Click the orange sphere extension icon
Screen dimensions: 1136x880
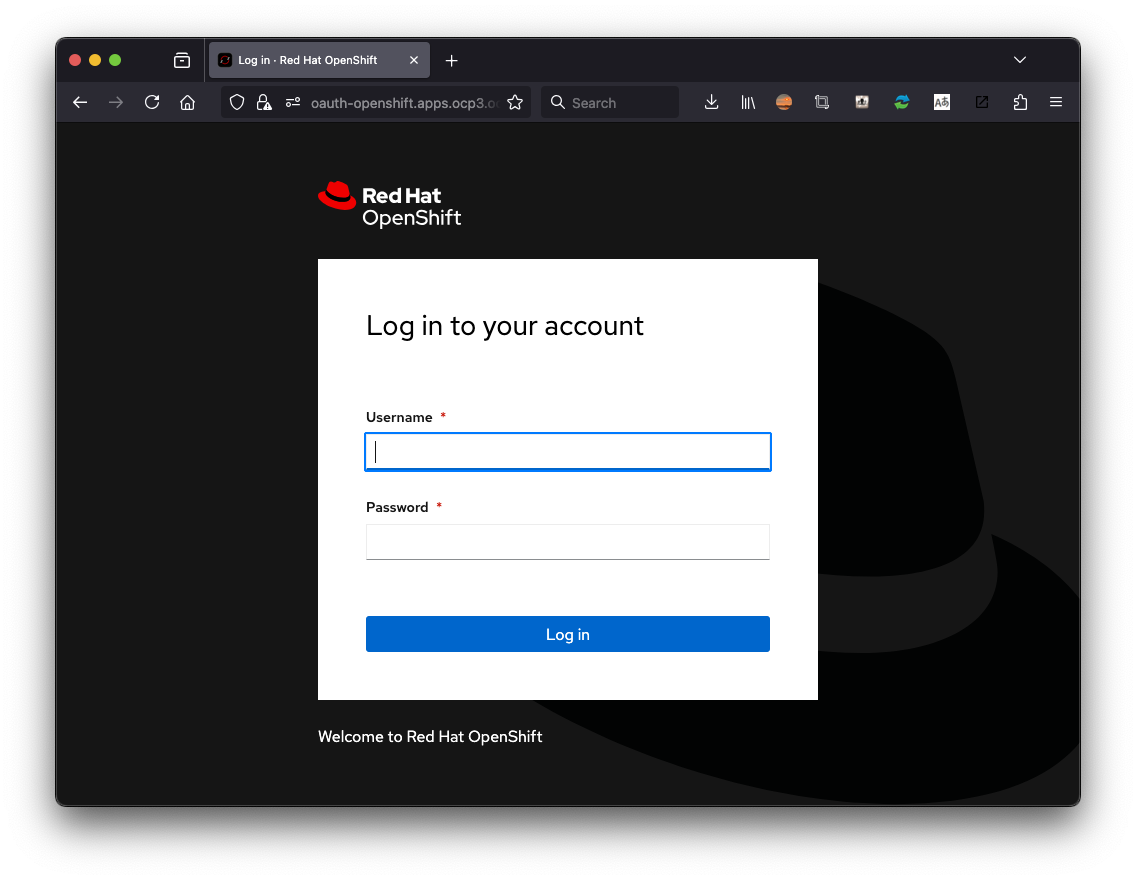tap(784, 103)
